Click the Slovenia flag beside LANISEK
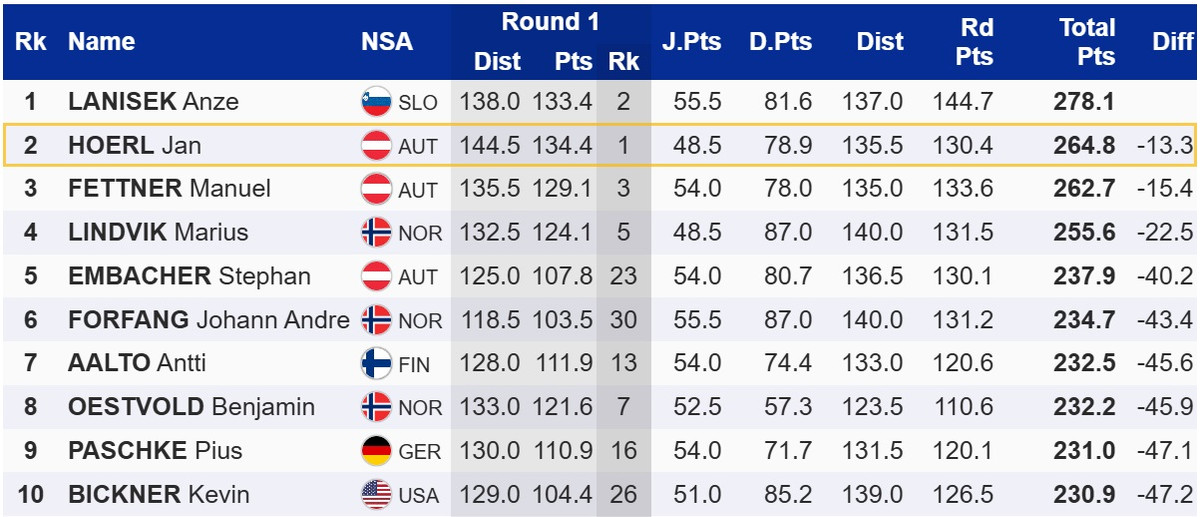1200x517 pixels. coord(376,102)
